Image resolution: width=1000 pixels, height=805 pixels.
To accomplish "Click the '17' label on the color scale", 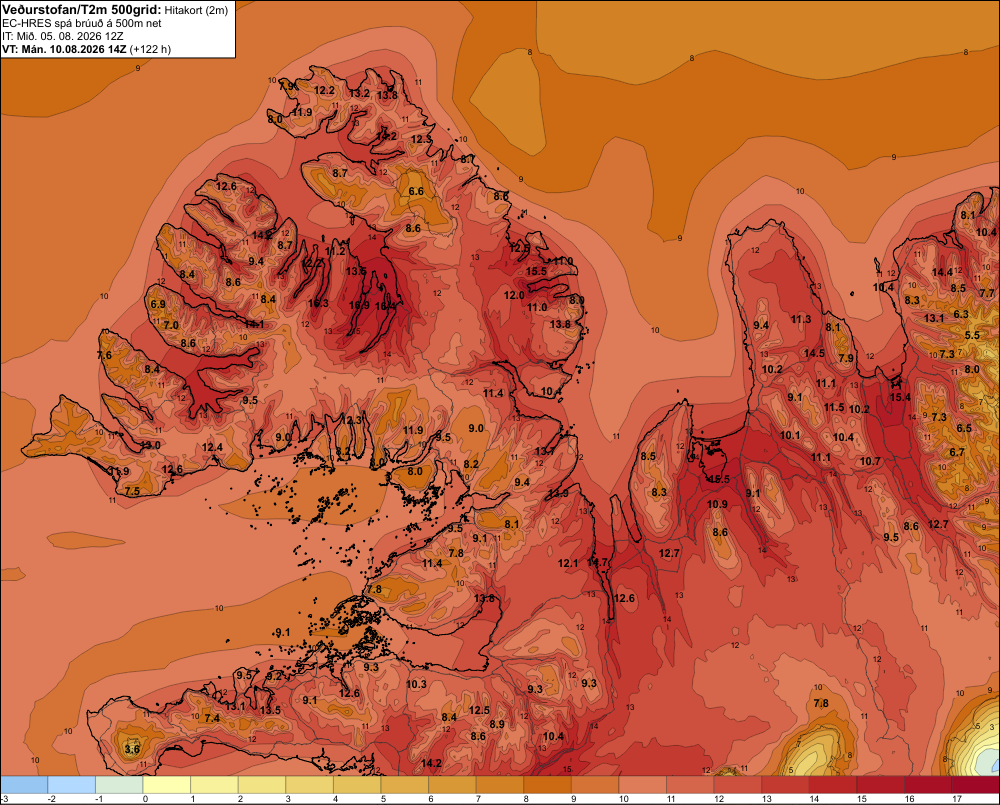I will pos(957,799).
